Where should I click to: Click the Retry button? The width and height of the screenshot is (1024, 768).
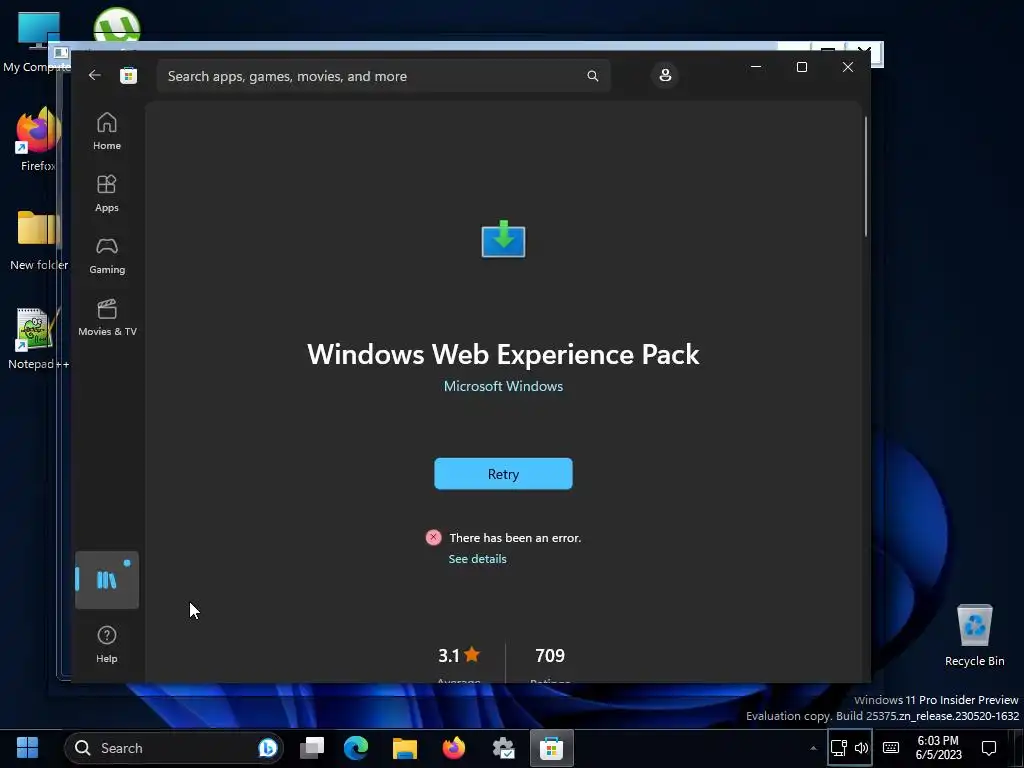504,474
